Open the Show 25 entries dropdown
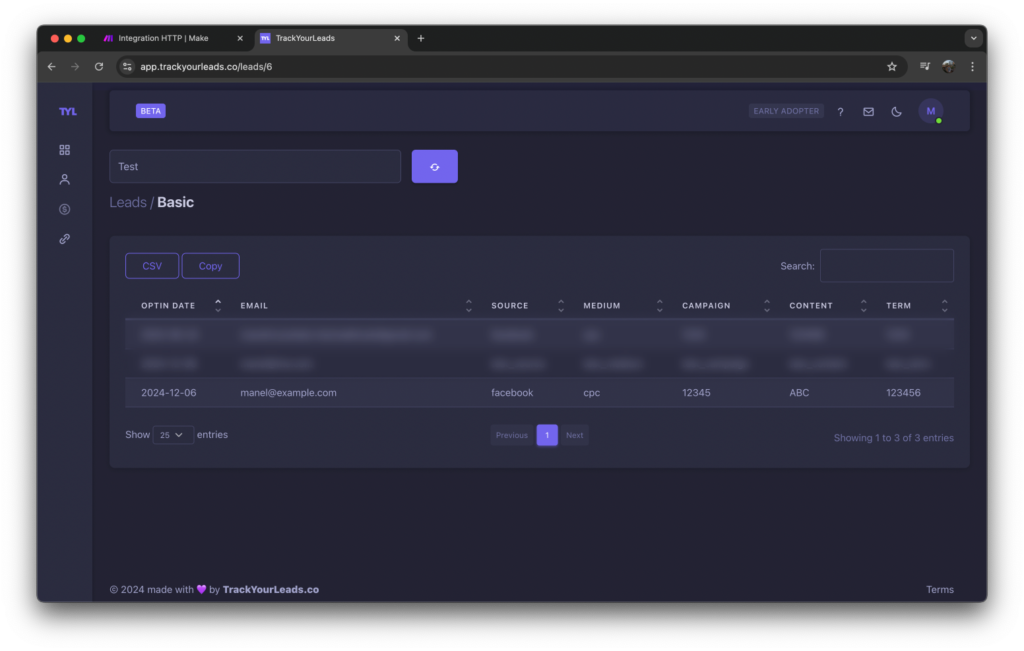This screenshot has height=651, width=1024. click(172, 435)
